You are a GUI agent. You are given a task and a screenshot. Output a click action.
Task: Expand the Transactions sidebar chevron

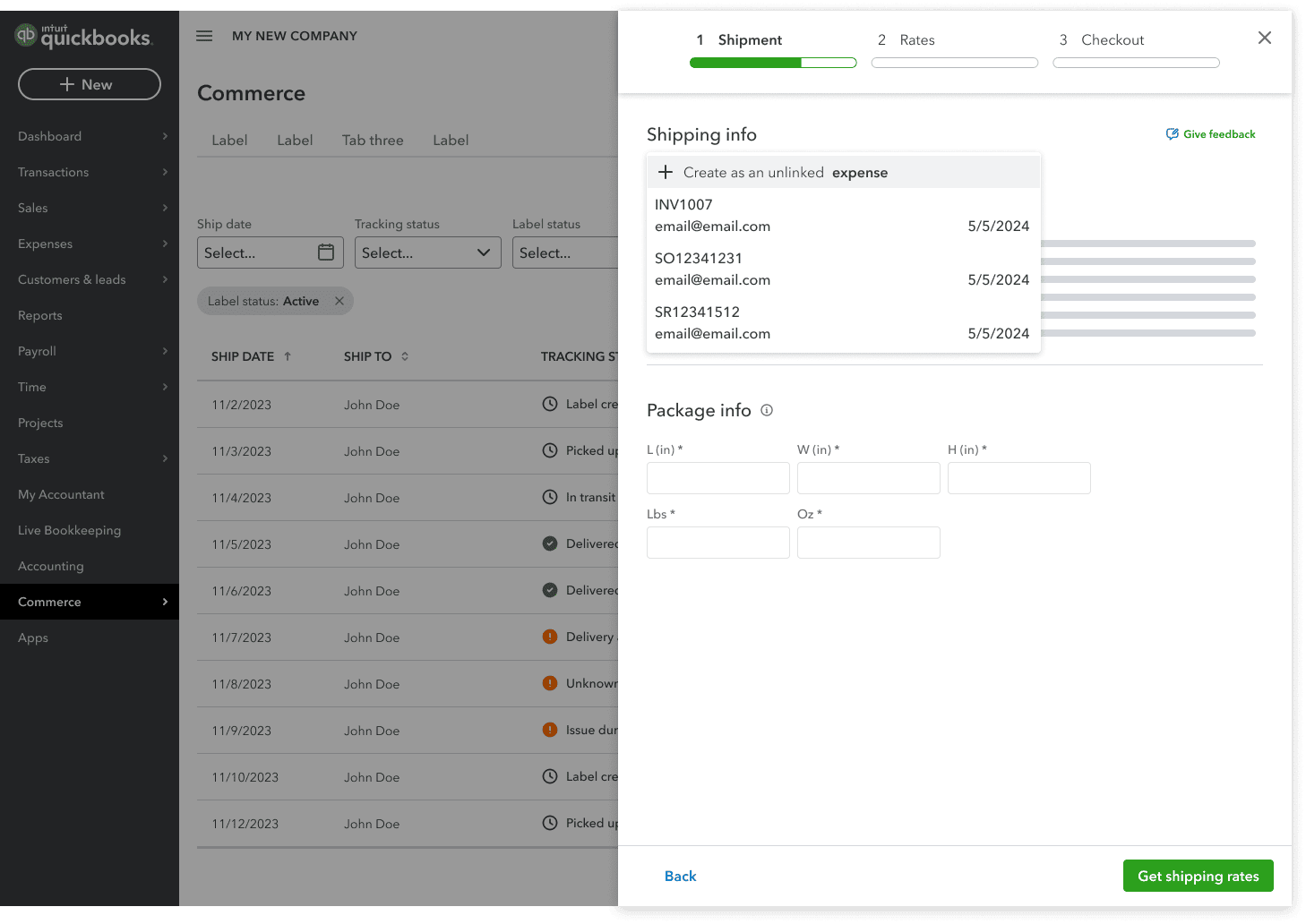[165, 172]
